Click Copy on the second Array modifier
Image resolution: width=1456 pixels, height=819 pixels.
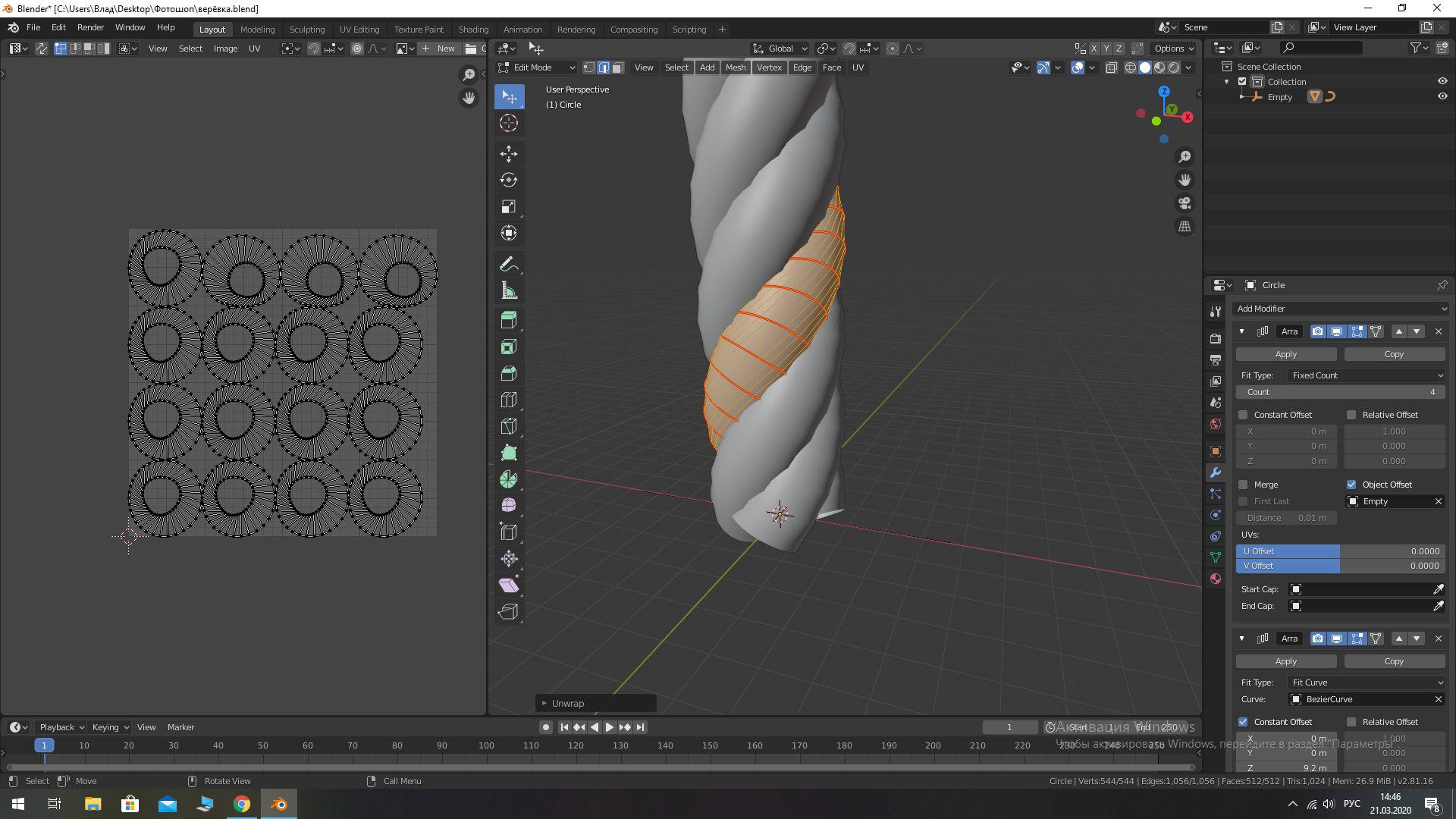pos(1393,661)
